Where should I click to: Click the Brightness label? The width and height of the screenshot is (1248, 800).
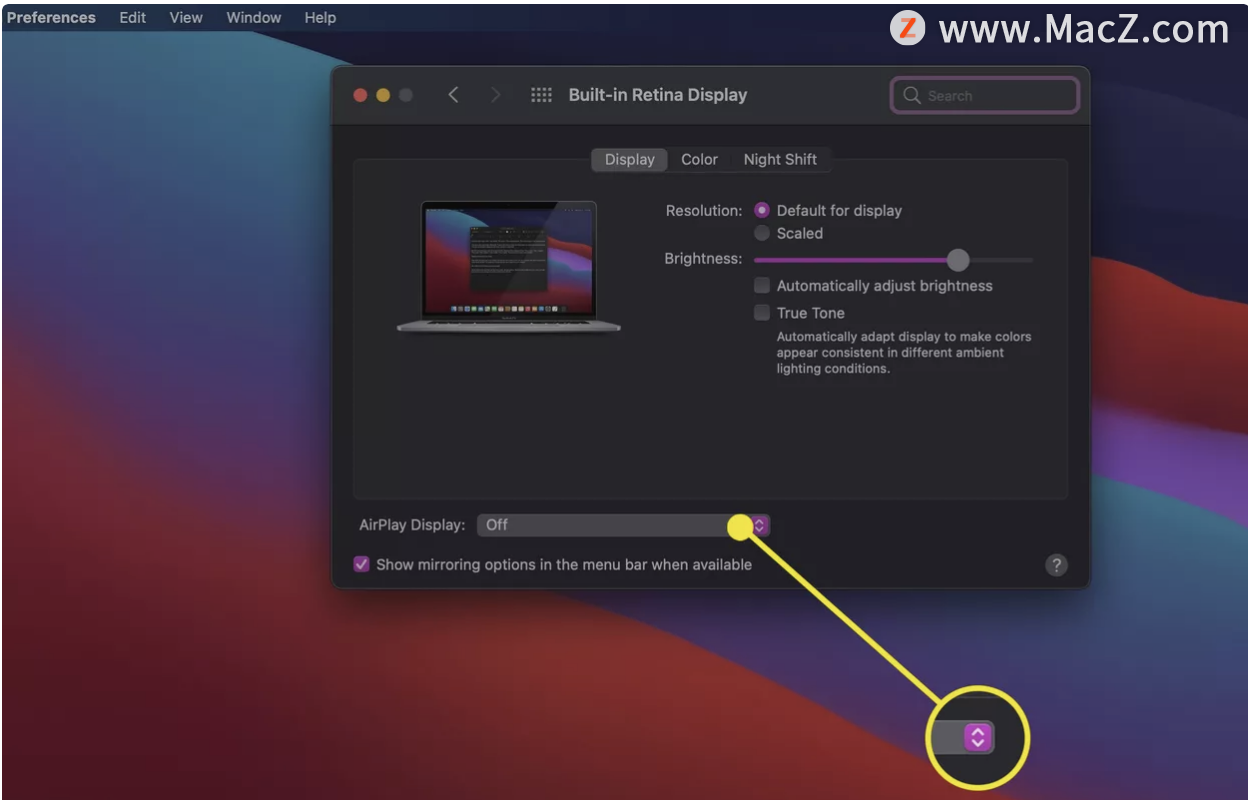(703, 259)
